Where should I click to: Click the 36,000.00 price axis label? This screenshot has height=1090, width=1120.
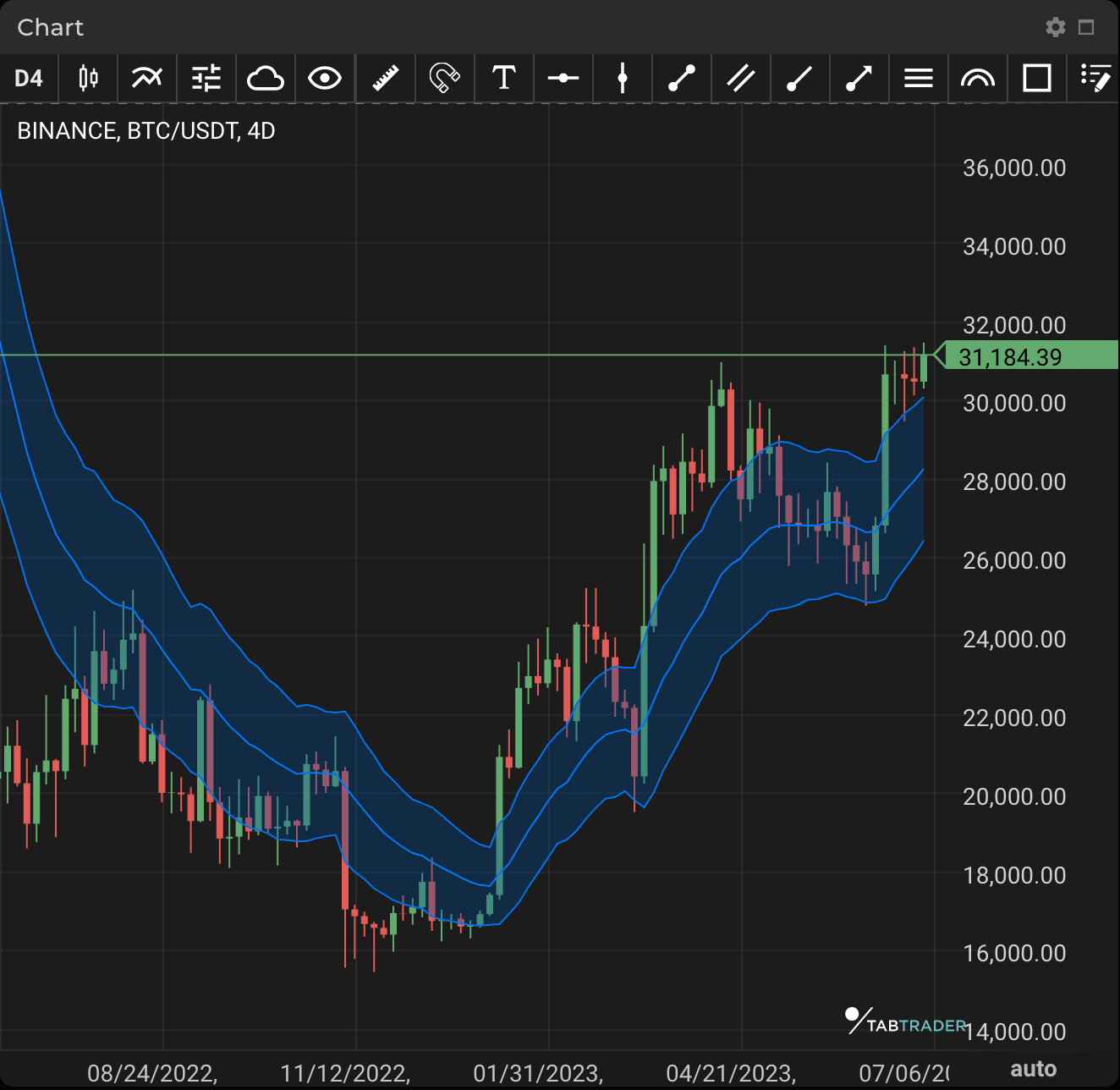tap(1014, 168)
